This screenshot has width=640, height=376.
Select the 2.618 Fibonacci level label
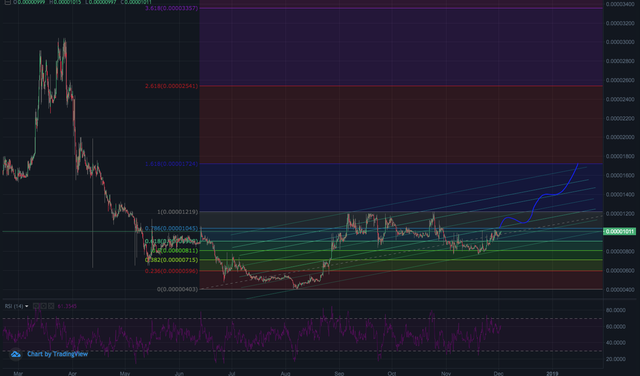[171, 86]
